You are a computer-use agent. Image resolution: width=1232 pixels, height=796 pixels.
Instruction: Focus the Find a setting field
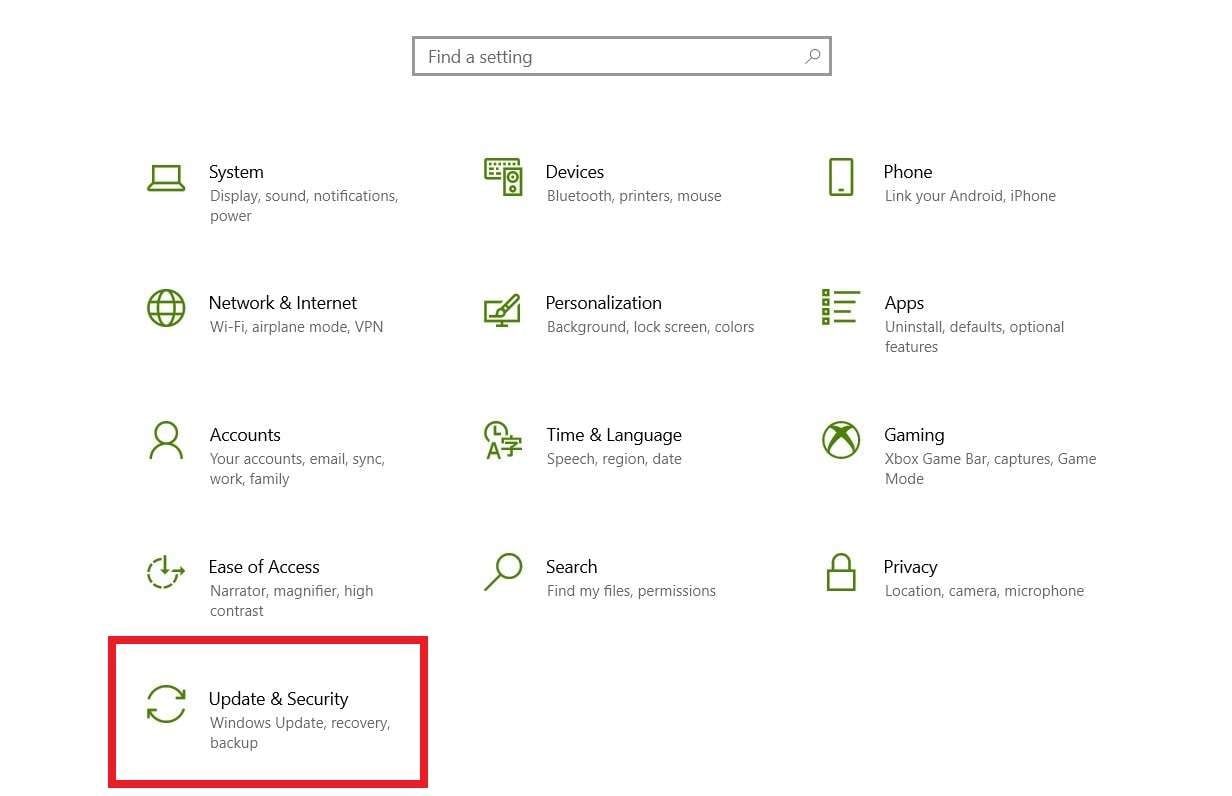622,57
